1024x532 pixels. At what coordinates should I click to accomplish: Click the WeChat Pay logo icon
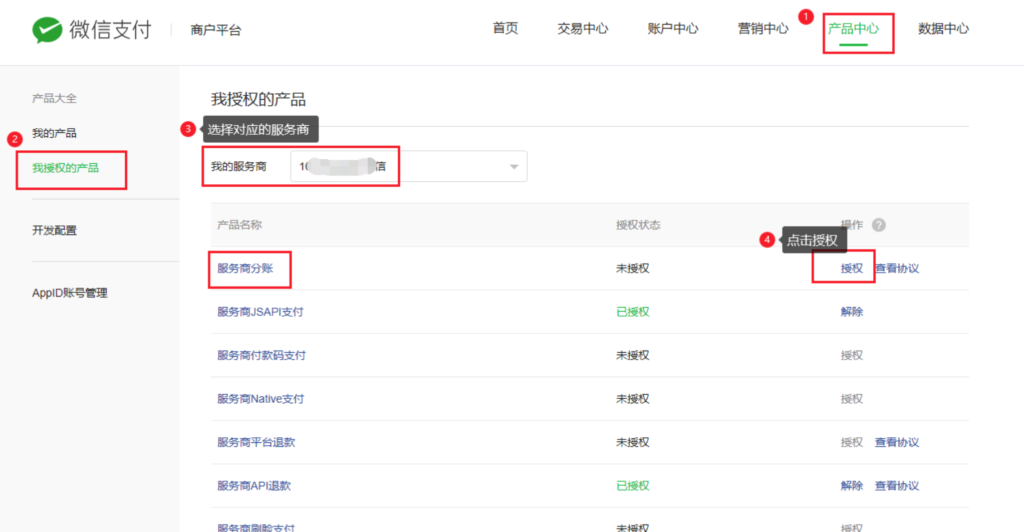[x=47, y=30]
